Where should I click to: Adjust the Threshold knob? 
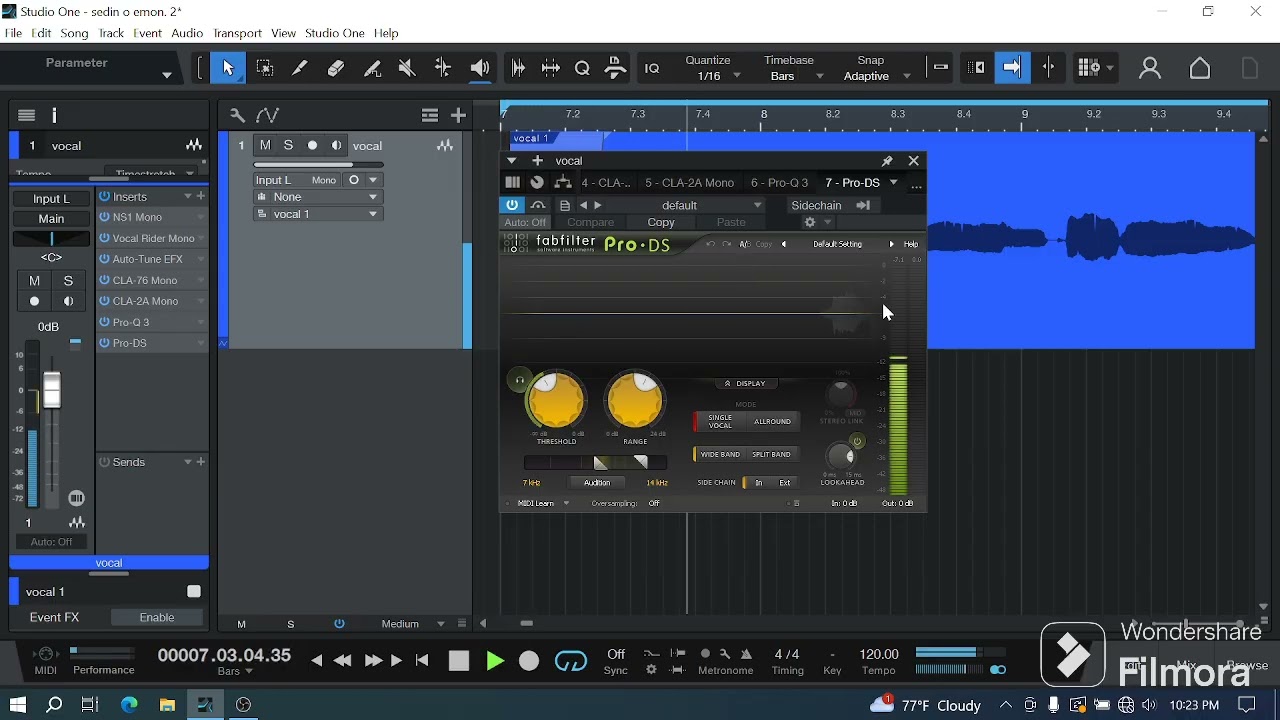click(x=557, y=402)
